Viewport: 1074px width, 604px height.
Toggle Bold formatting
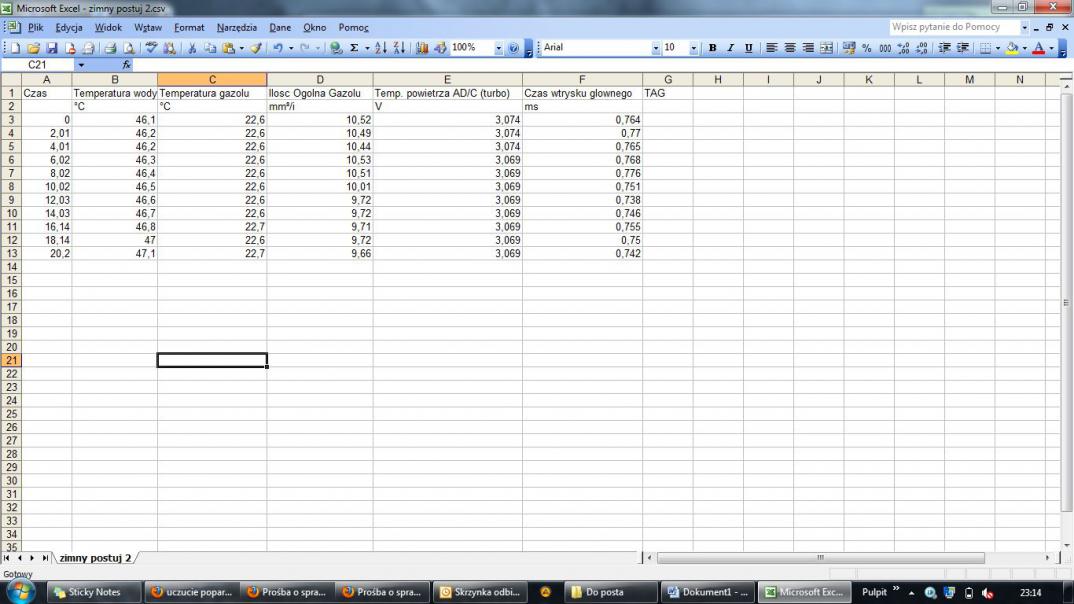click(x=712, y=48)
